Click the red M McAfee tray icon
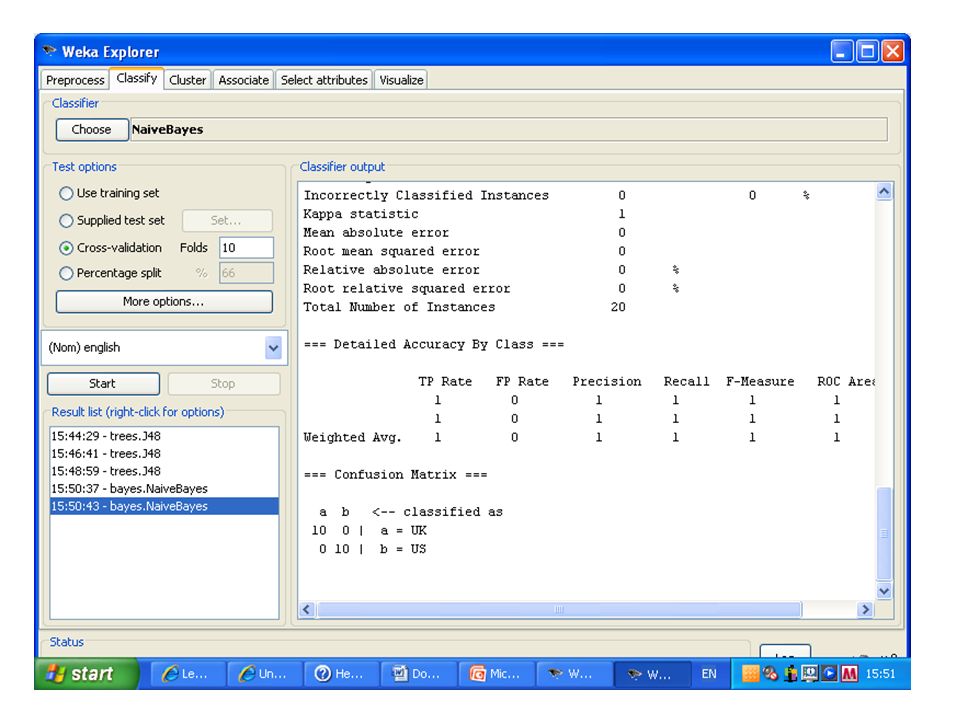This screenshot has width=960, height=720. [849, 673]
